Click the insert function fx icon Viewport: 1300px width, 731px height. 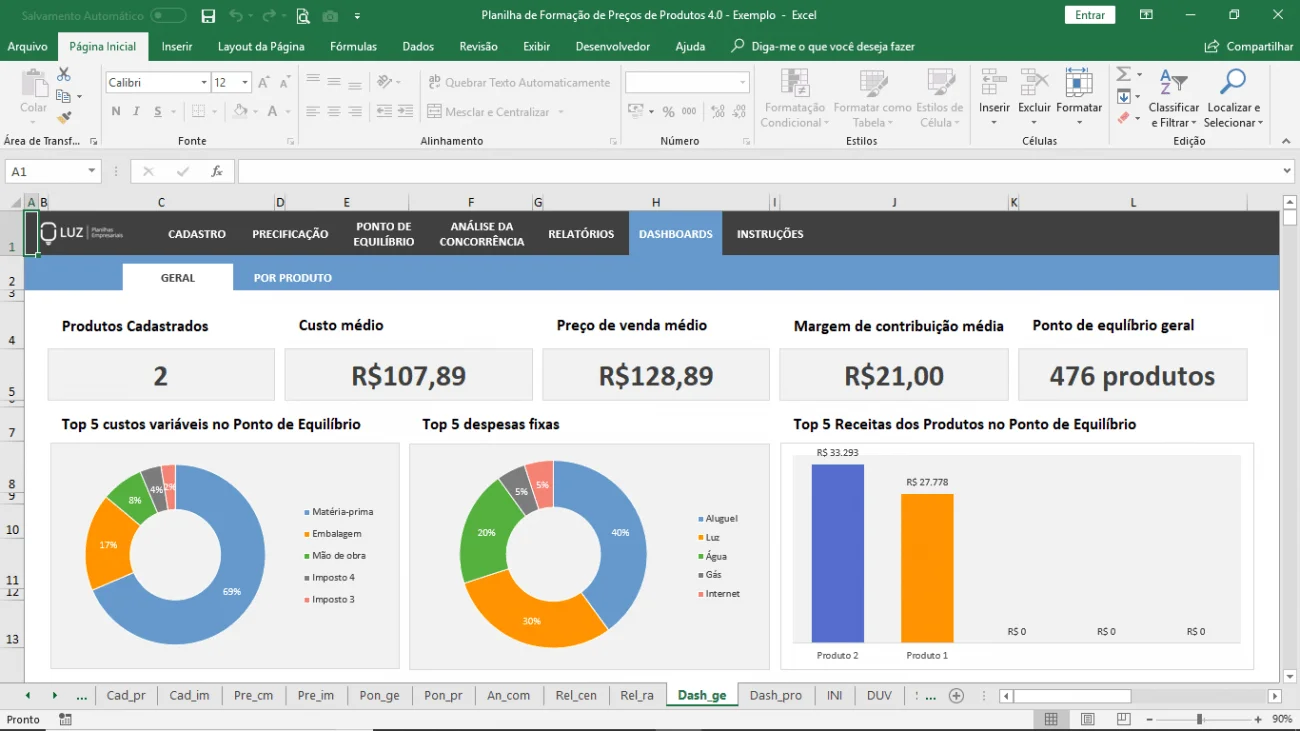(216, 172)
